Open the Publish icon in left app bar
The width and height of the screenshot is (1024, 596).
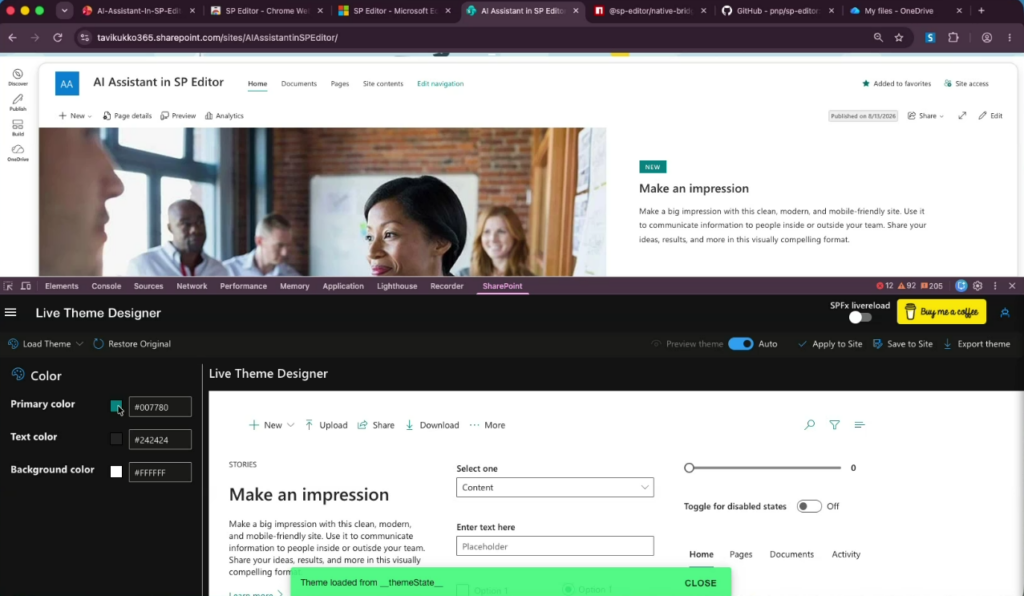coord(18,102)
